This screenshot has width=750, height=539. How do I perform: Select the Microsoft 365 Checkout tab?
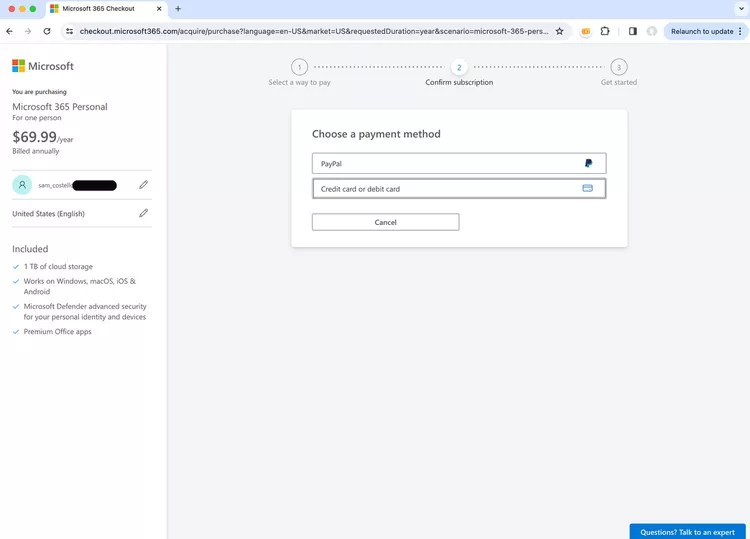pos(98,9)
